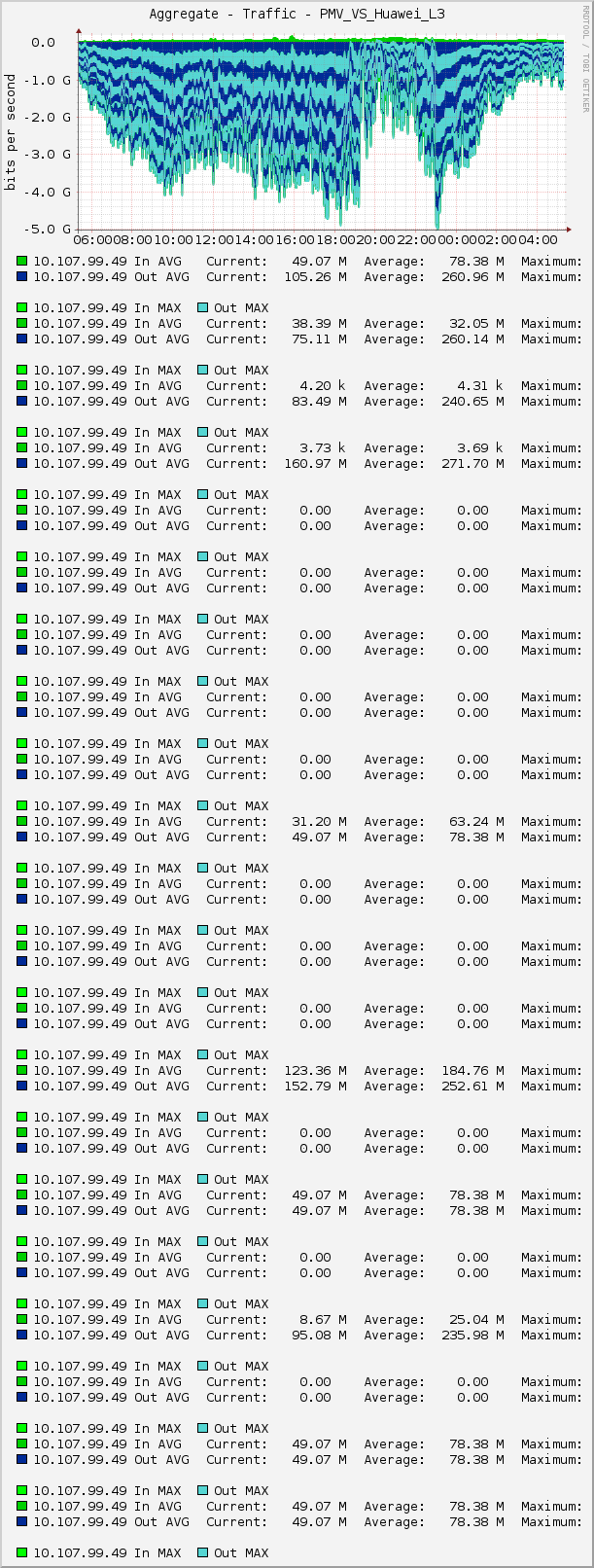This screenshot has width=594, height=1568.
Task: Select the Average value 235.98 M
Action: click(472, 1336)
